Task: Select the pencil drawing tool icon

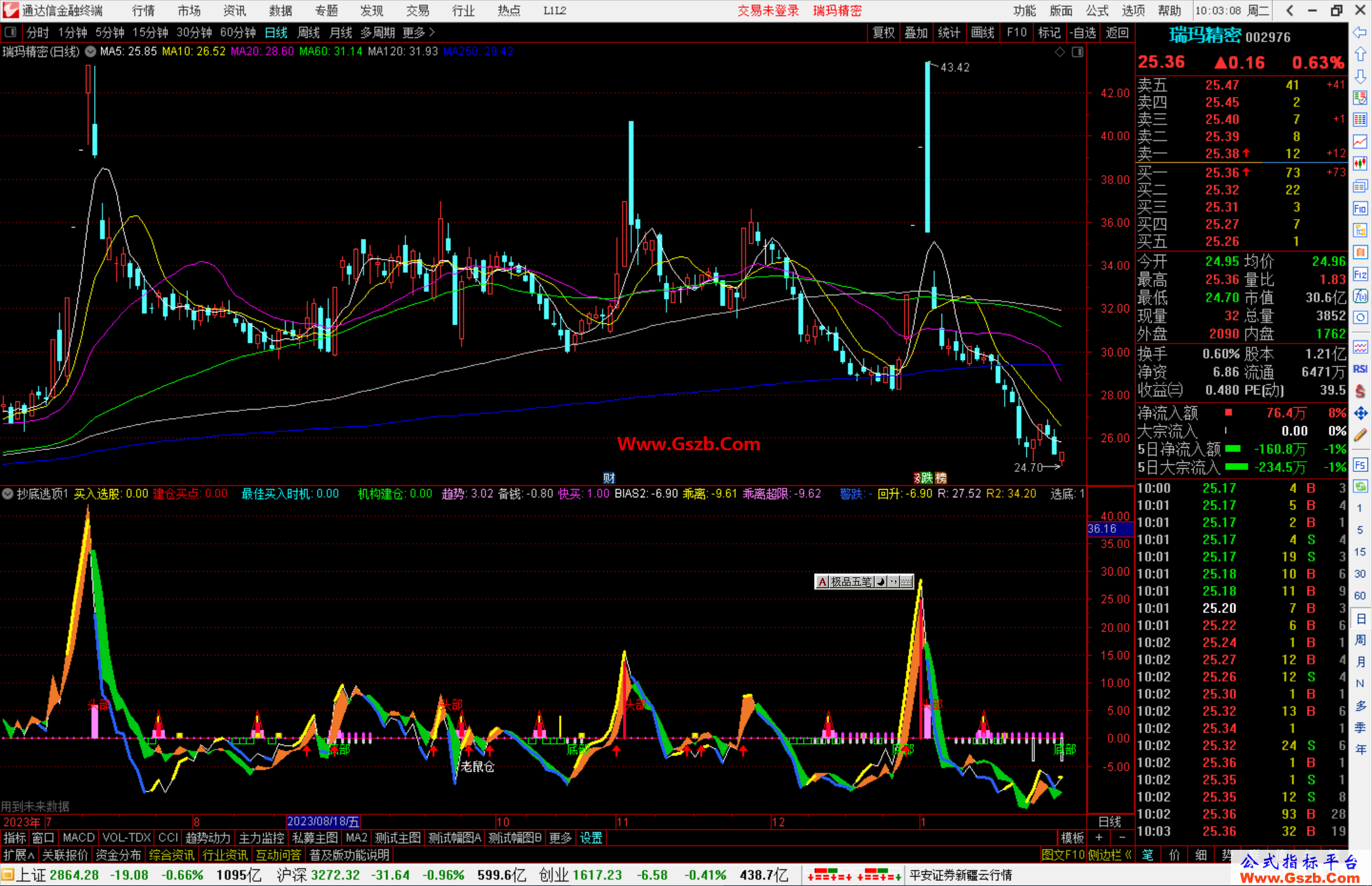Action: pos(1360,436)
